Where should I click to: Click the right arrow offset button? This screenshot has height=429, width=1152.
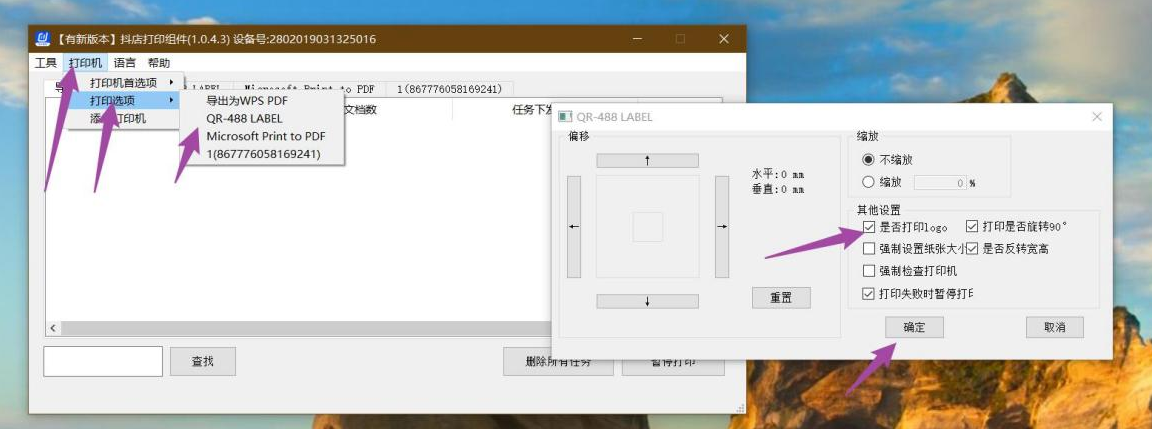(x=722, y=227)
